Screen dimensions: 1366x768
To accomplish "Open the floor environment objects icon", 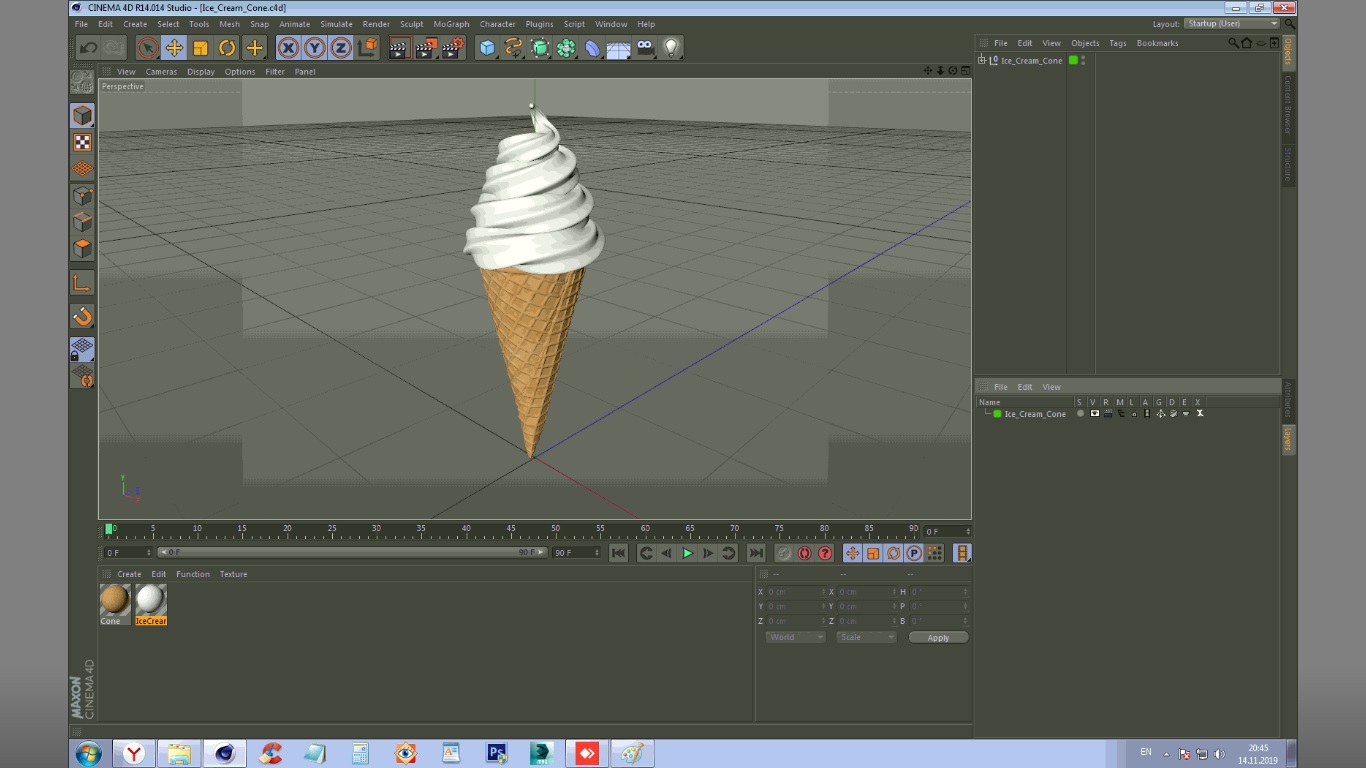I will click(618, 47).
